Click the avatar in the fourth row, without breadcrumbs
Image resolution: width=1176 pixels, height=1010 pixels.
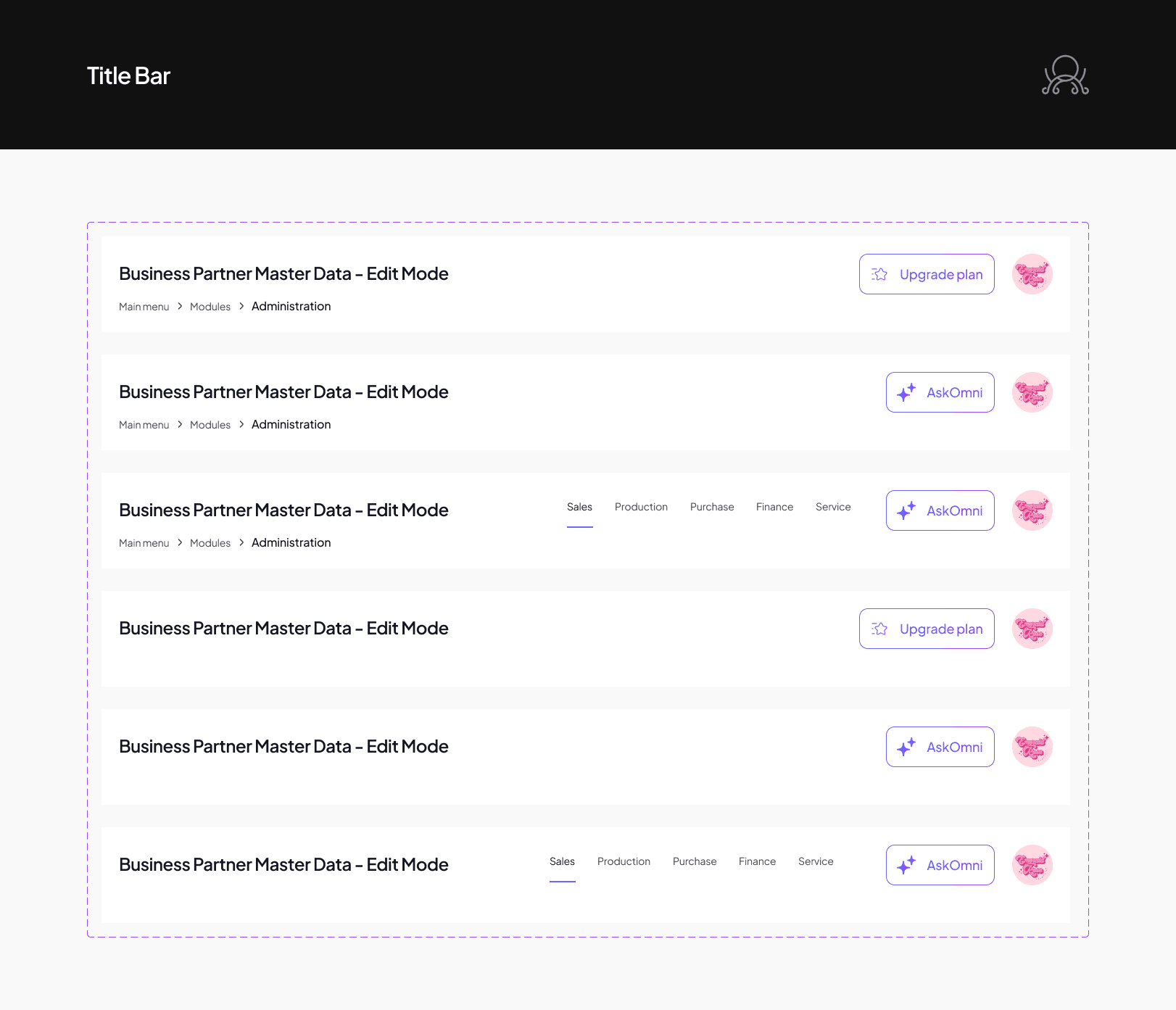1032,629
